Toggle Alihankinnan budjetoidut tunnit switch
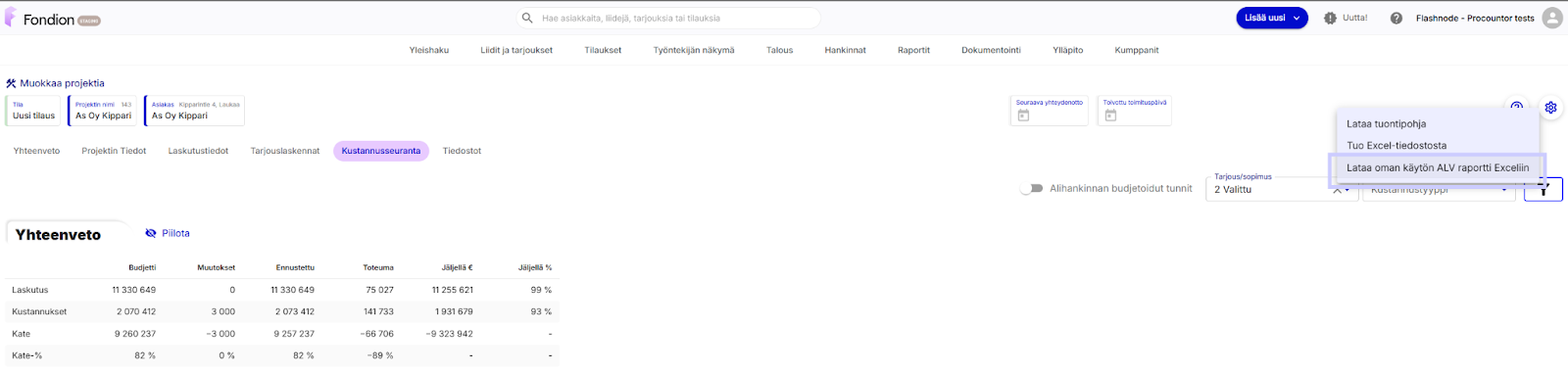The width and height of the screenshot is (1568, 374). click(x=1031, y=188)
